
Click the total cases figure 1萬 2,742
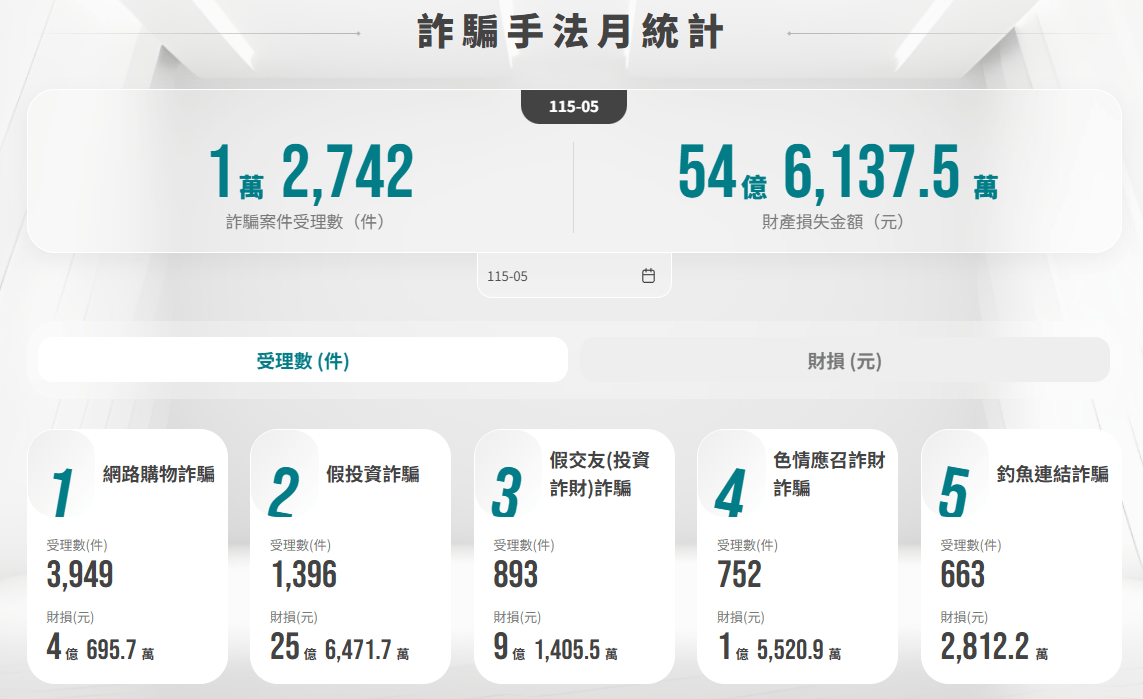tap(311, 172)
